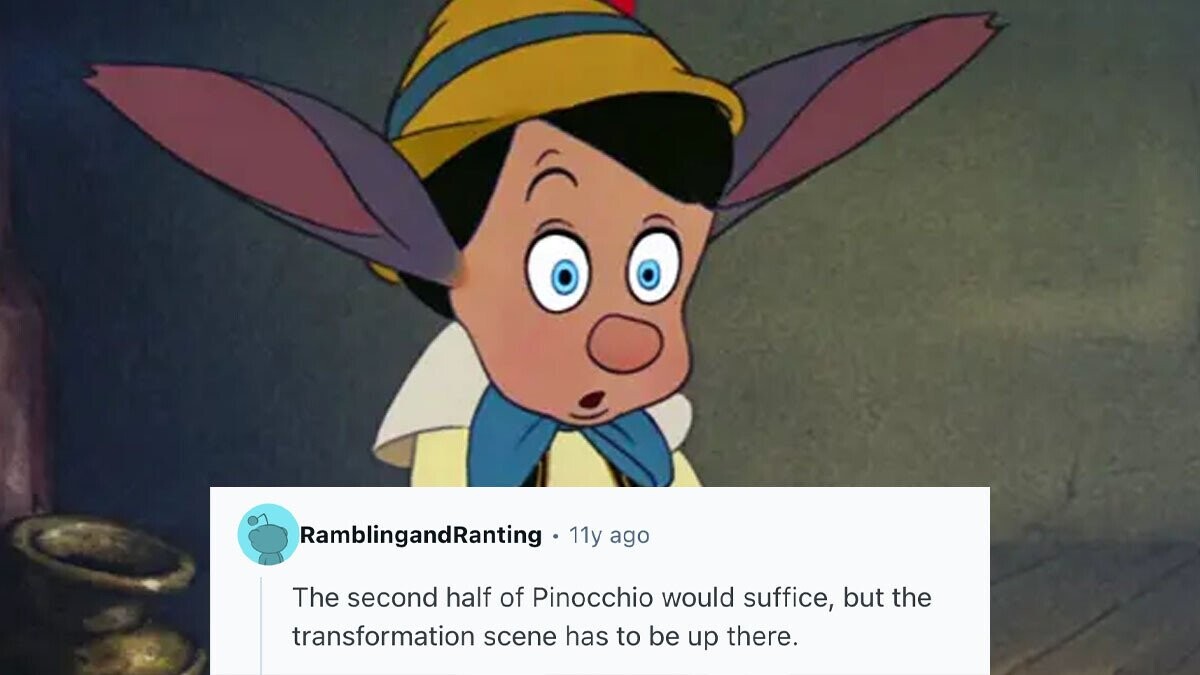Viewport: 1200px width, 675px height.
Task: Click the "transformation scene" comment line
Action: [x=545, y=636]
